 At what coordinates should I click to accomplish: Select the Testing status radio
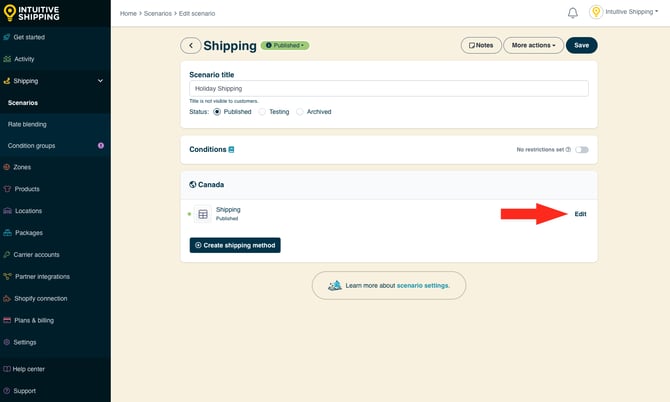click(x=262, y=112)
